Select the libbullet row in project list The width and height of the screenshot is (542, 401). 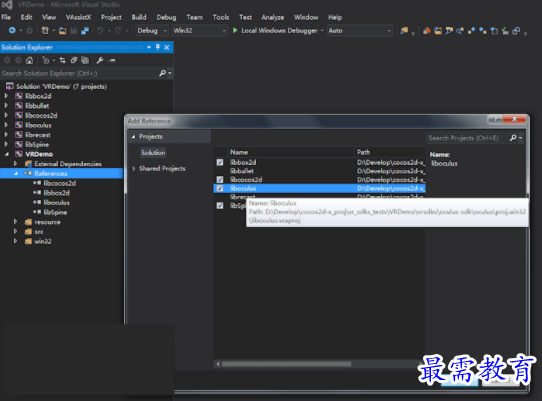point(319,171)
